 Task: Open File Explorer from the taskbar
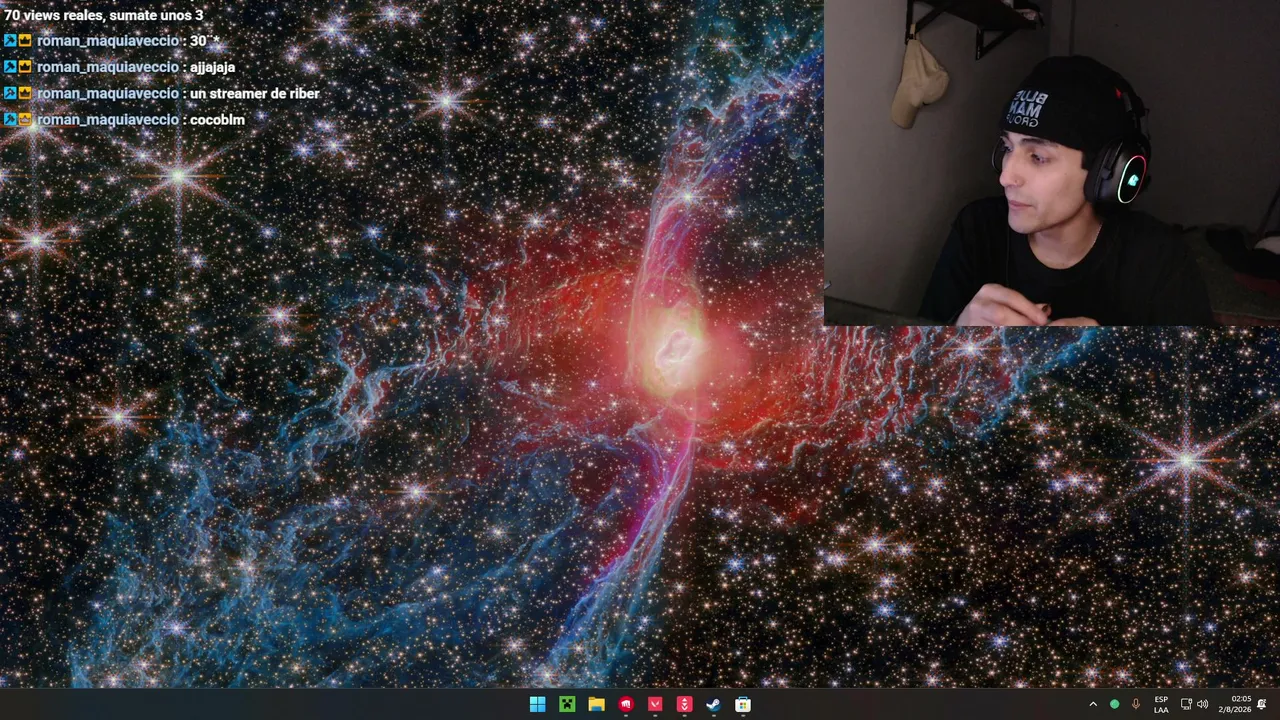point(596,705)
